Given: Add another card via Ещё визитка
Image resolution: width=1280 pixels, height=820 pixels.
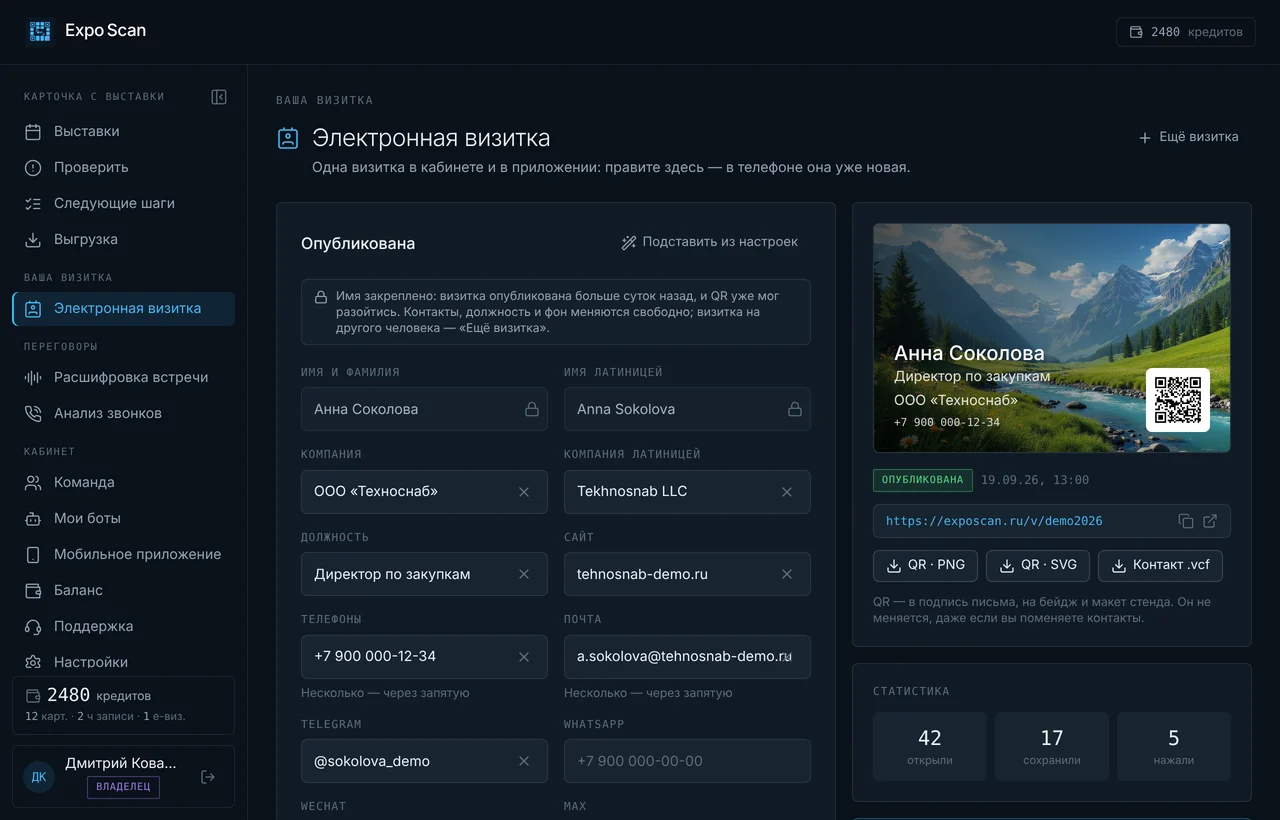Looking at the screenshot, I should [x=1189, y=137].
